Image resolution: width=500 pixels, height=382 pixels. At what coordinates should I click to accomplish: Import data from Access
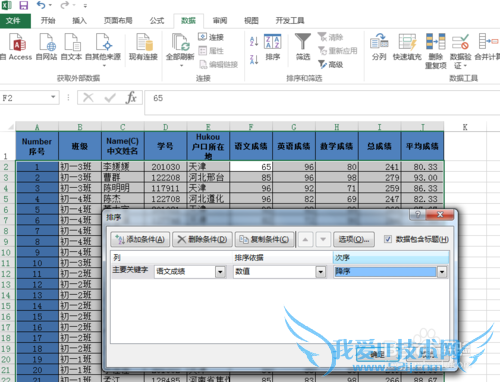[x=17, y=47]
